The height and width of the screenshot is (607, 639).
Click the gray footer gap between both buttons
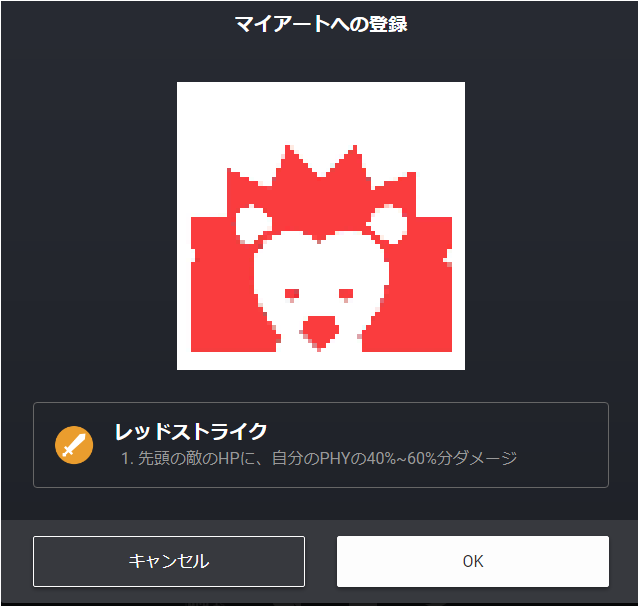[x=321, y=561]
